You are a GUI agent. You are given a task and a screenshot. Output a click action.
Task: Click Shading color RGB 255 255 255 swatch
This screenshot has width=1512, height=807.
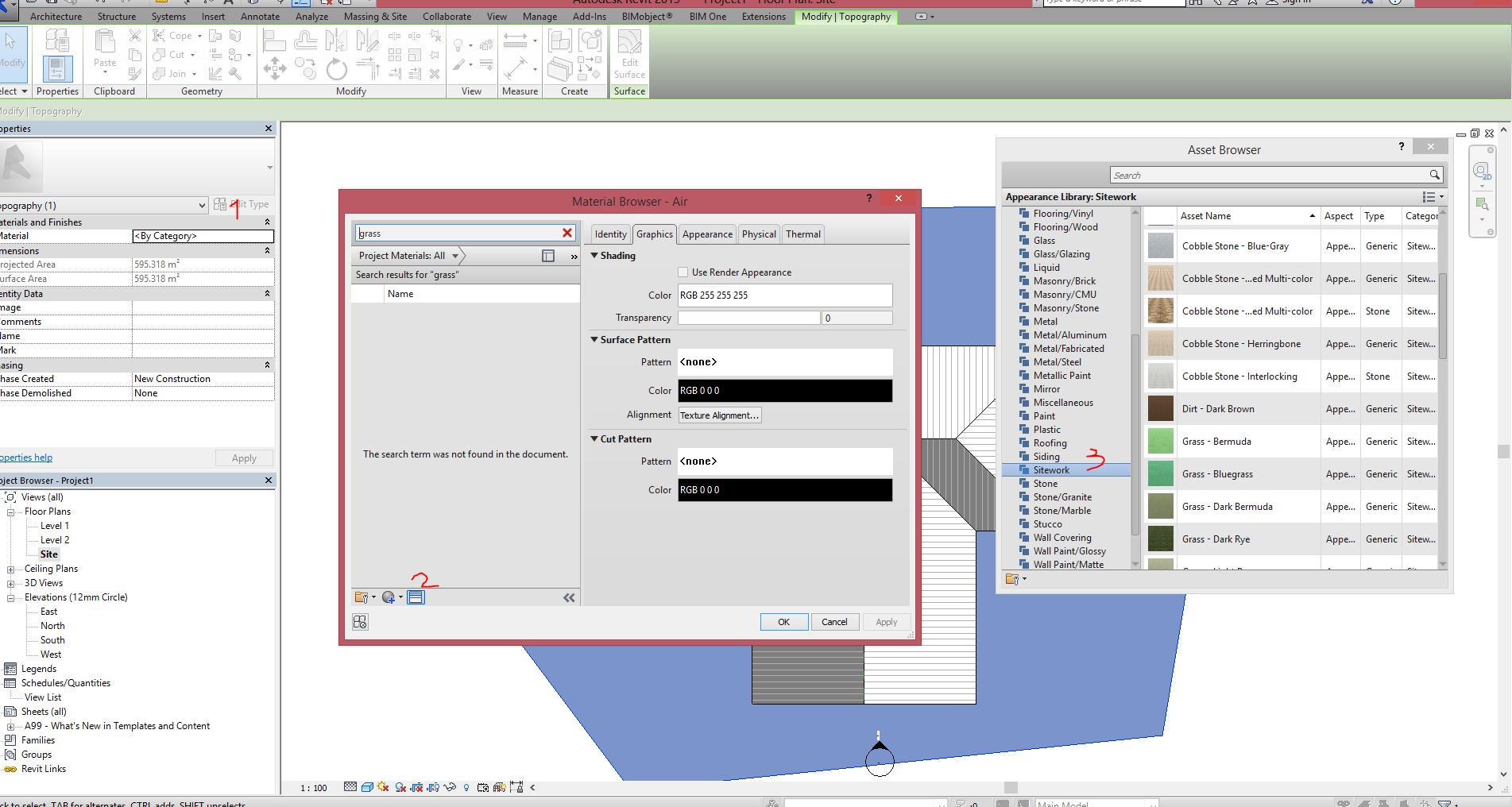[x=785, y=295]
